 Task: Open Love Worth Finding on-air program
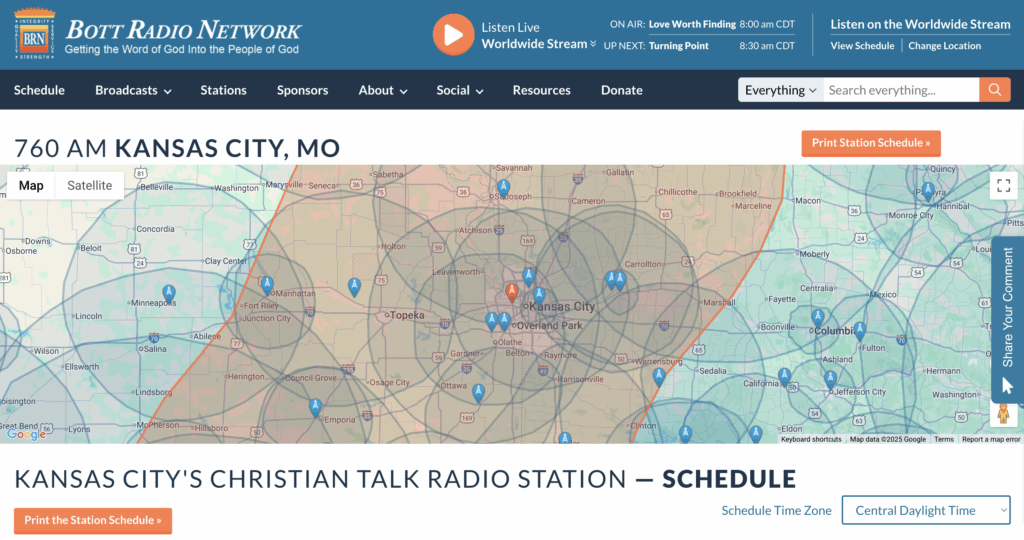692,24
